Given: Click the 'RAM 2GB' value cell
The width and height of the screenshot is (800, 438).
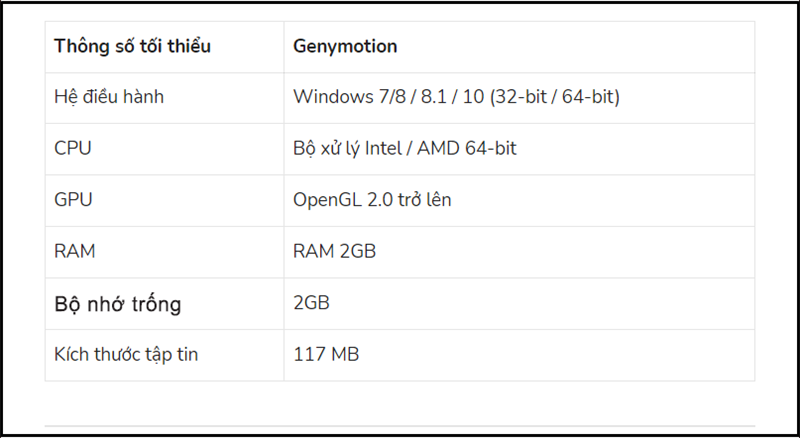Looking at the screenshot, I should coord(335,251).
